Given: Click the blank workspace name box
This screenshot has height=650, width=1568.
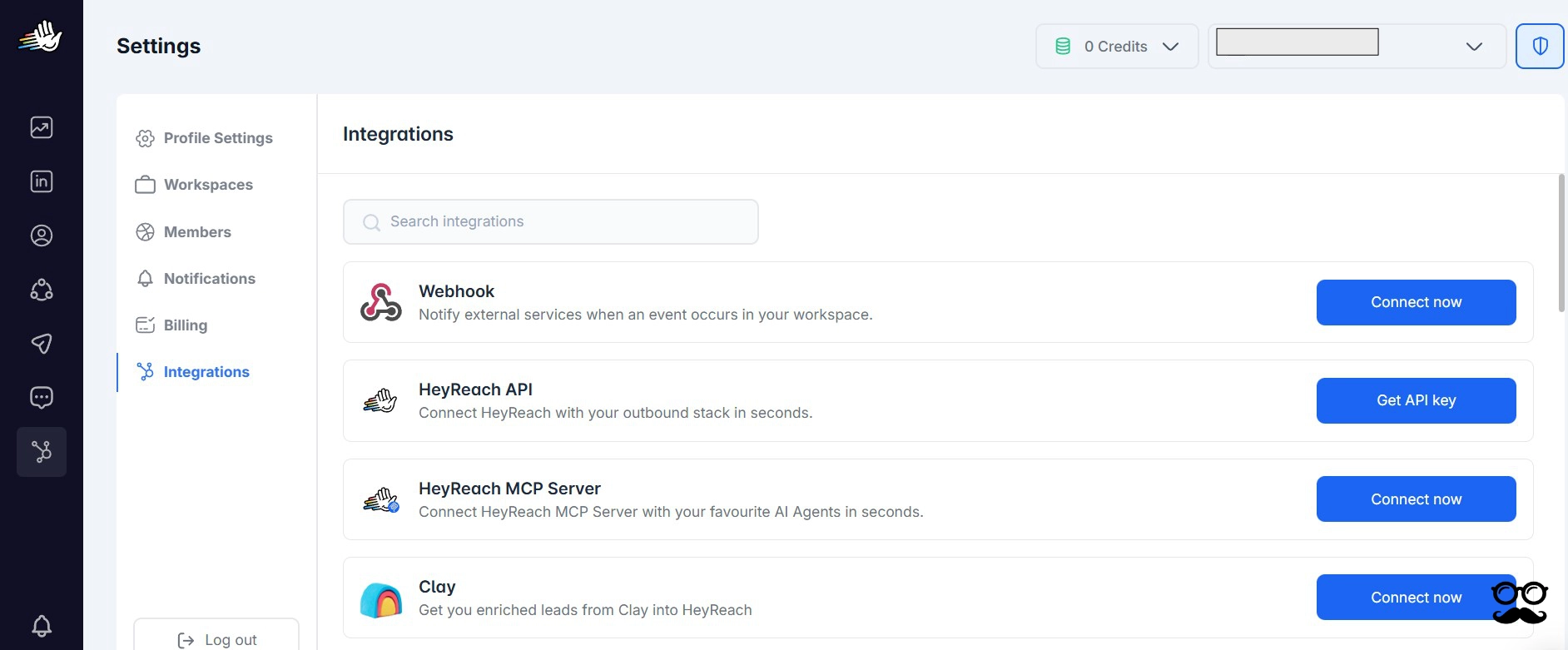Looking at the screenshot, I should coord(1298,42).
